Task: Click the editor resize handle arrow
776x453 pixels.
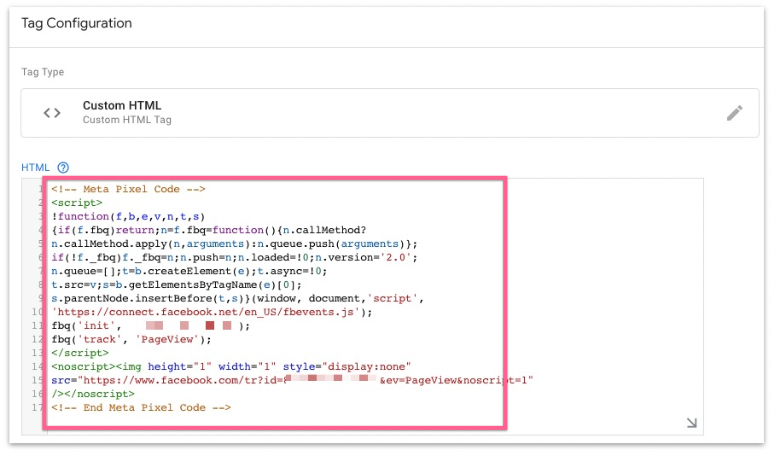Action: click(691, 423)
